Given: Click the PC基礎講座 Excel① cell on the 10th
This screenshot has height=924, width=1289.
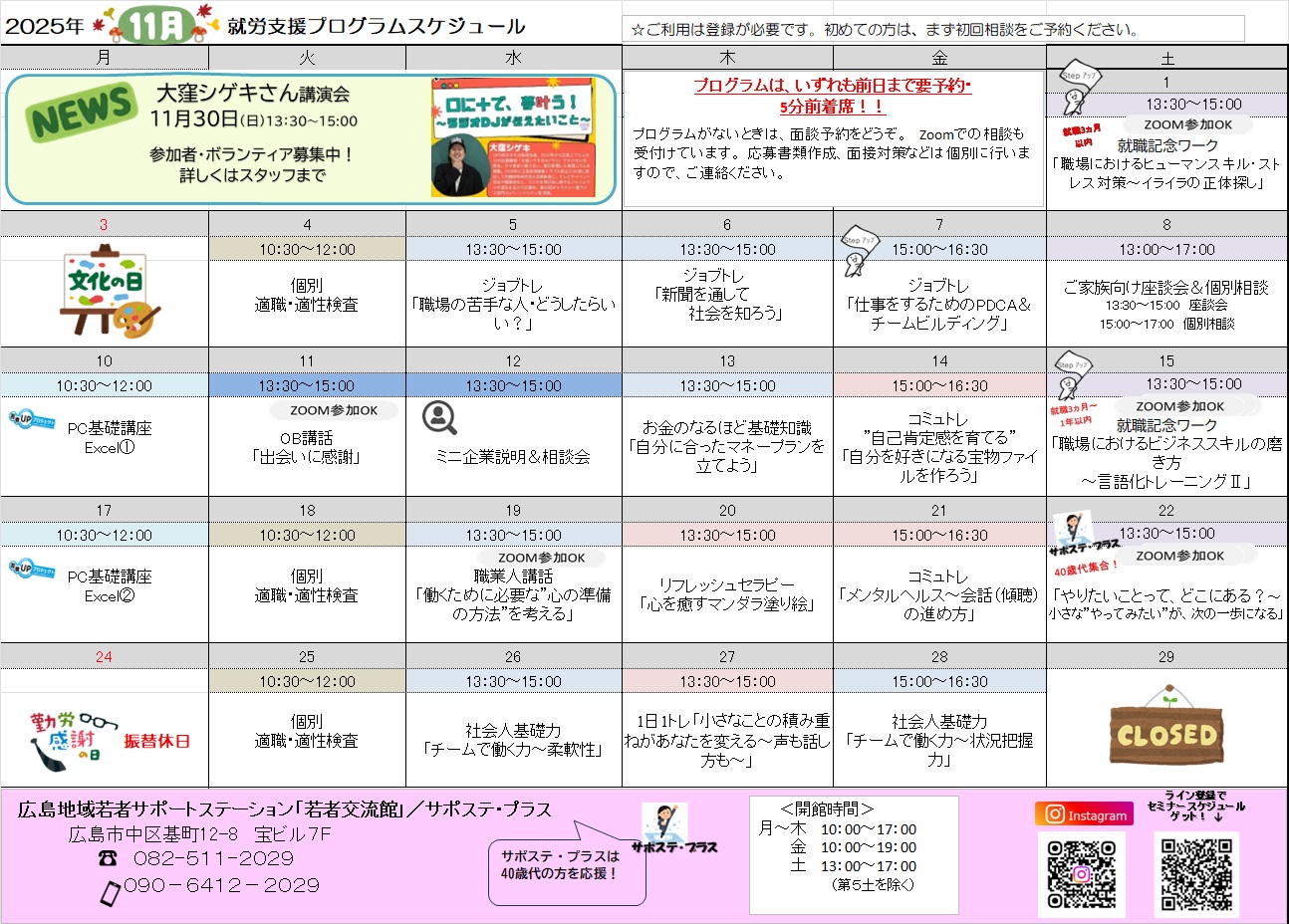Looking at the screenshot, I should (110, 437).
